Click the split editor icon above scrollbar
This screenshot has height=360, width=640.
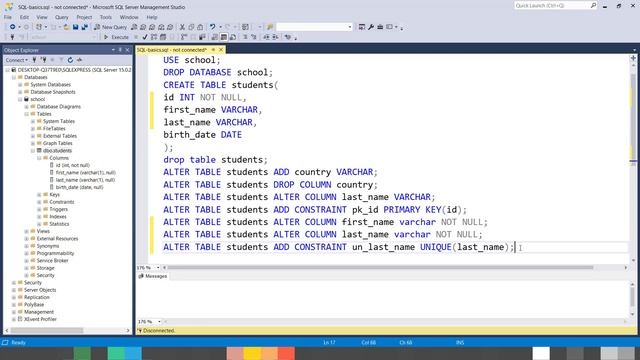pyautogui.click(x=633, y=58)
